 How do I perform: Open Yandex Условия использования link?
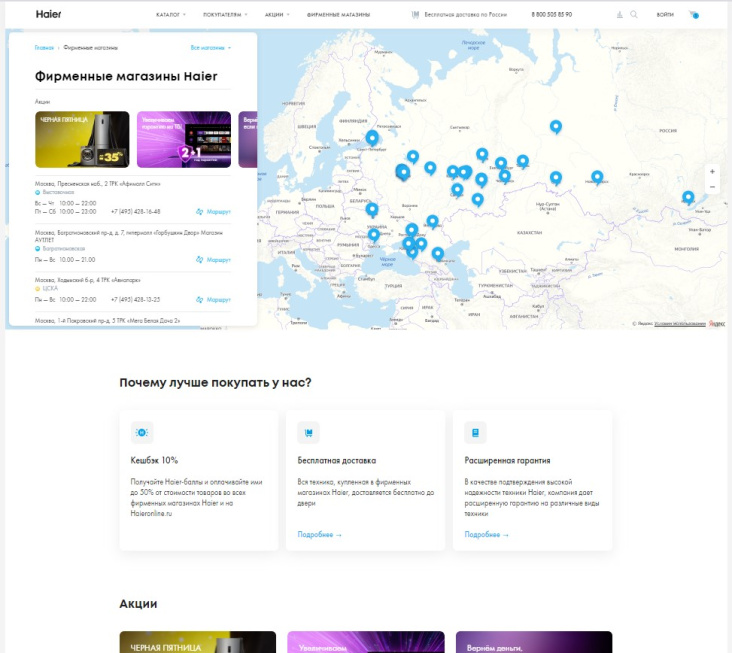point(680,323)
